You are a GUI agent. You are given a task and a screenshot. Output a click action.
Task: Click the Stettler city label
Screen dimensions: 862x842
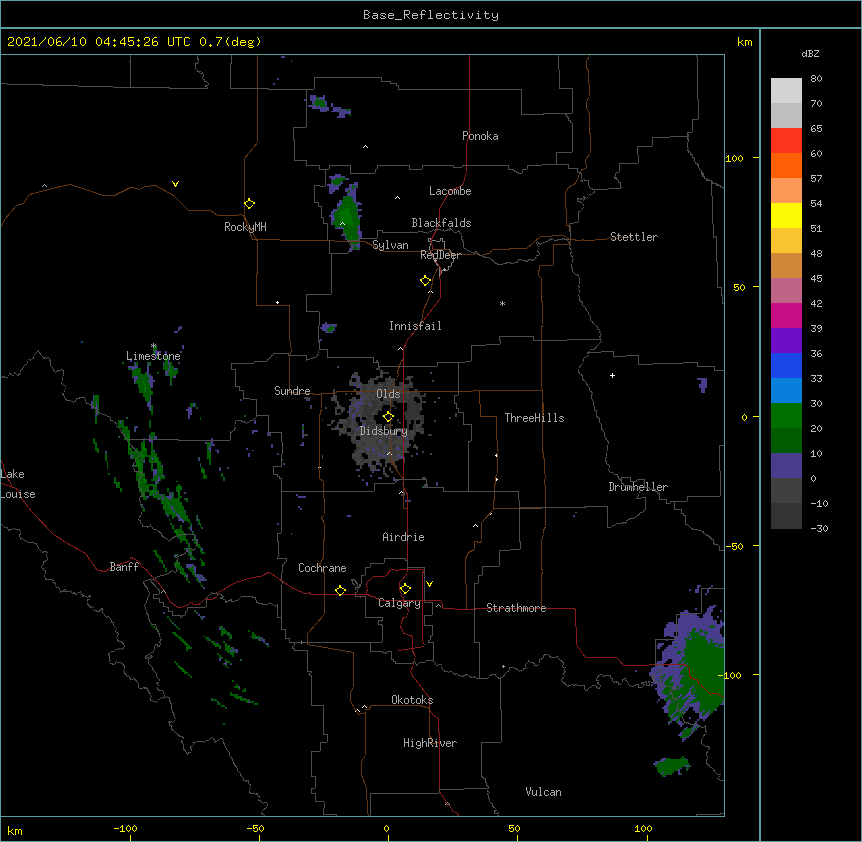(634, 237)
